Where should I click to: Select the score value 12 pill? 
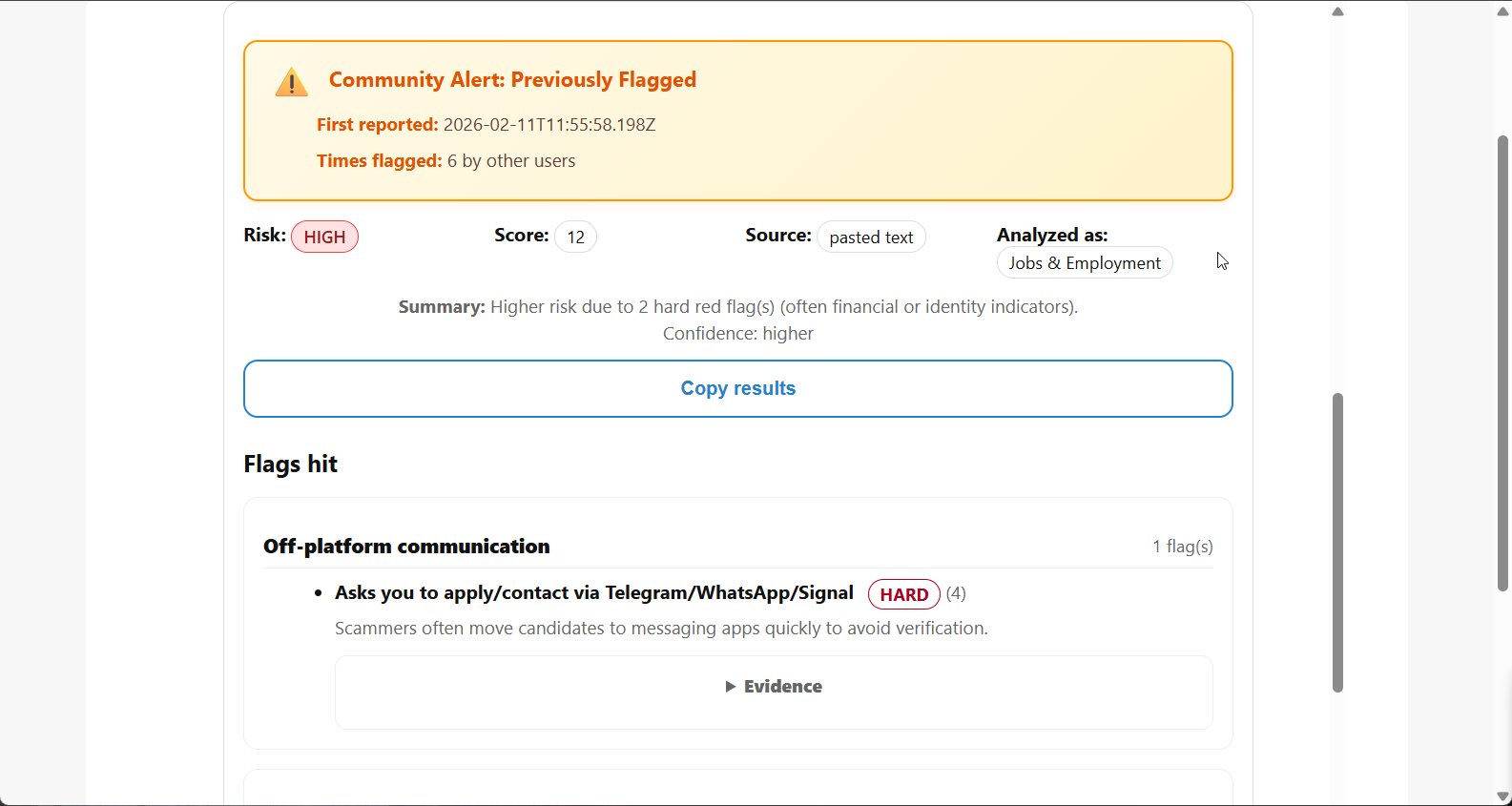[575, 237]
